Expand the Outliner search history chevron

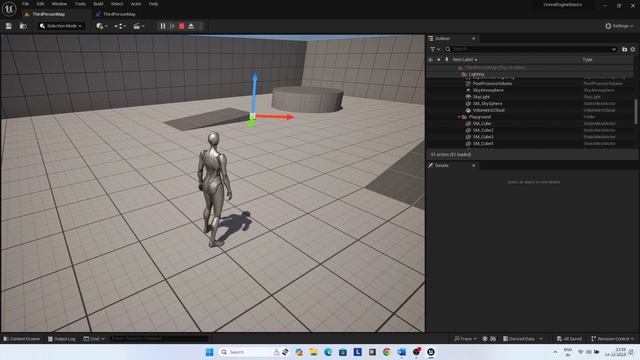[613, 49]
